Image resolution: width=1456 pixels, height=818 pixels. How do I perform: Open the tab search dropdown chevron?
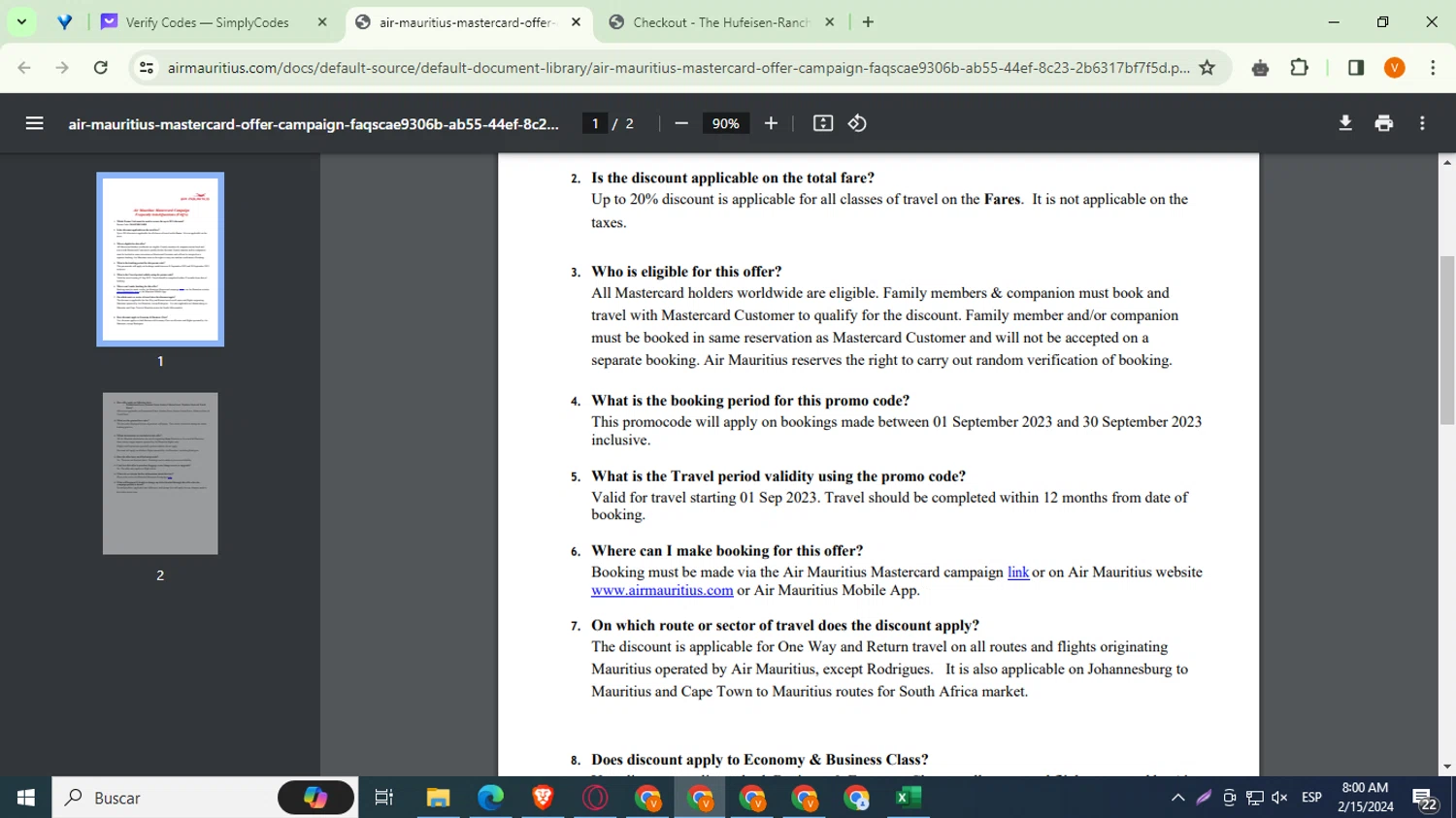(x=21, y=21)
